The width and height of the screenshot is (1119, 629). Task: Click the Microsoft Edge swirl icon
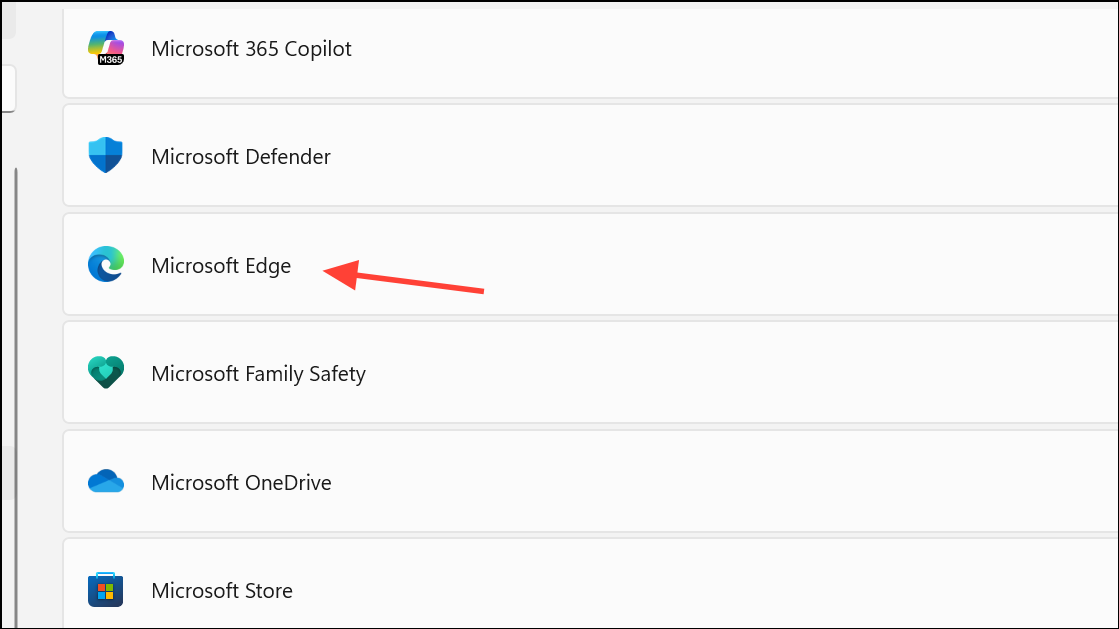106,264
